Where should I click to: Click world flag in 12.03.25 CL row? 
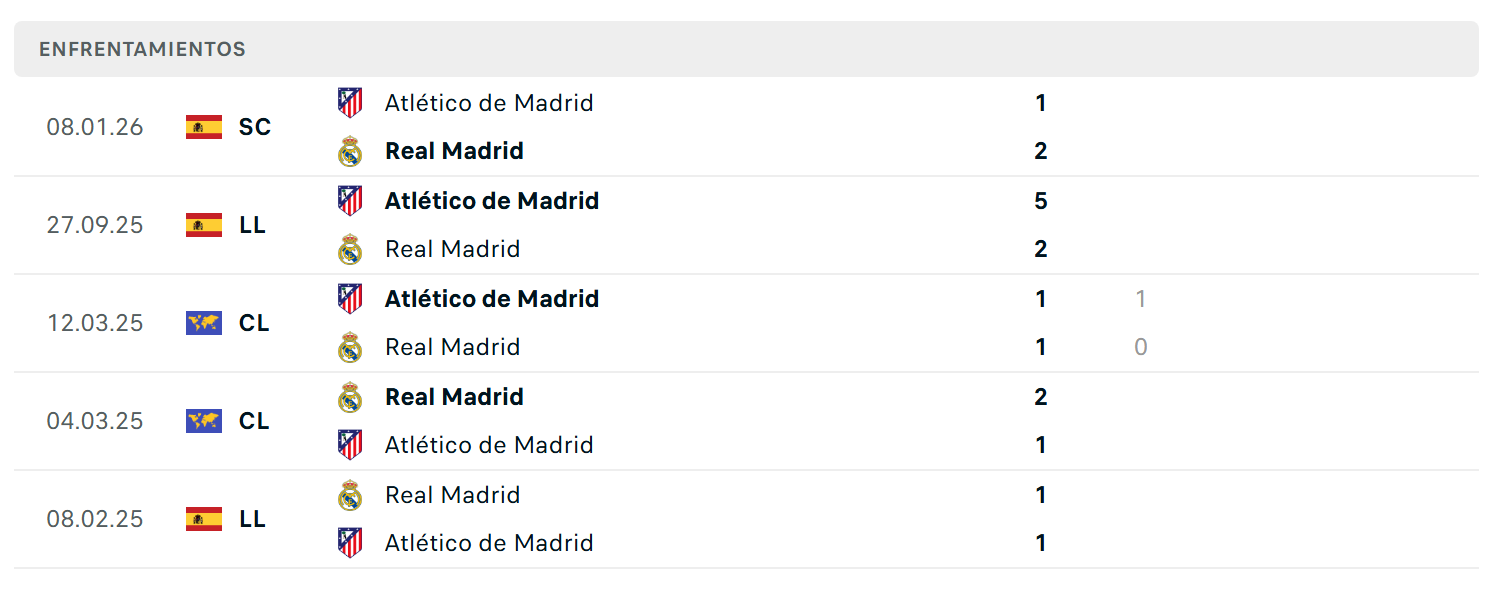(x=204, y=323)
